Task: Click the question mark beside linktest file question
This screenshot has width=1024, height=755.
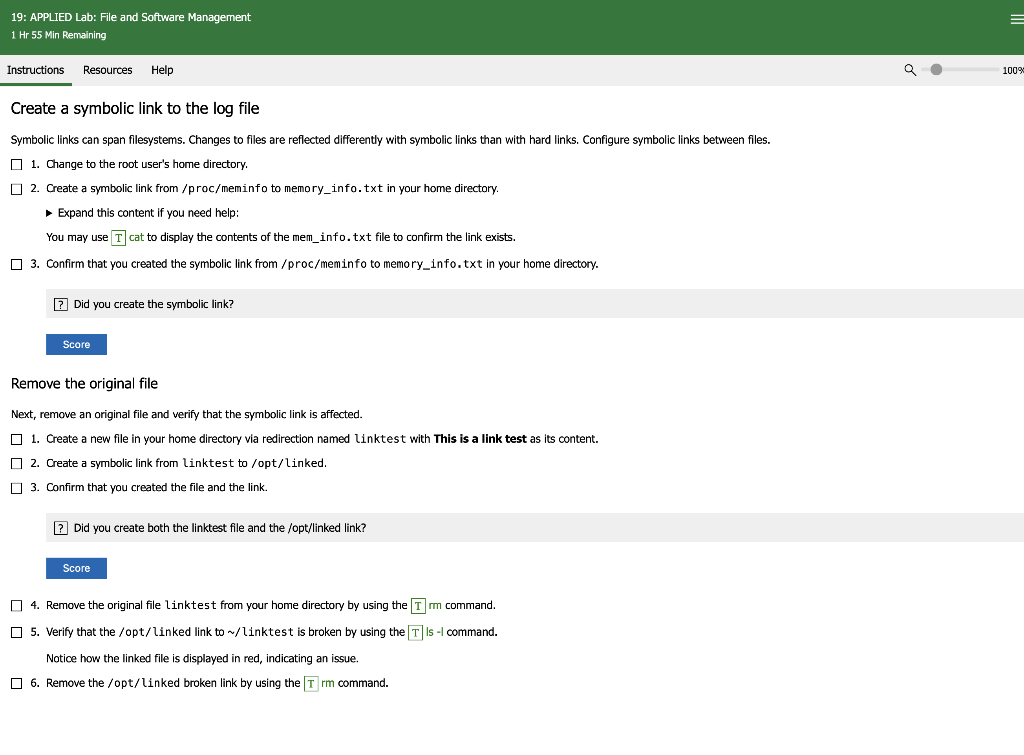Action: (61, 527)
